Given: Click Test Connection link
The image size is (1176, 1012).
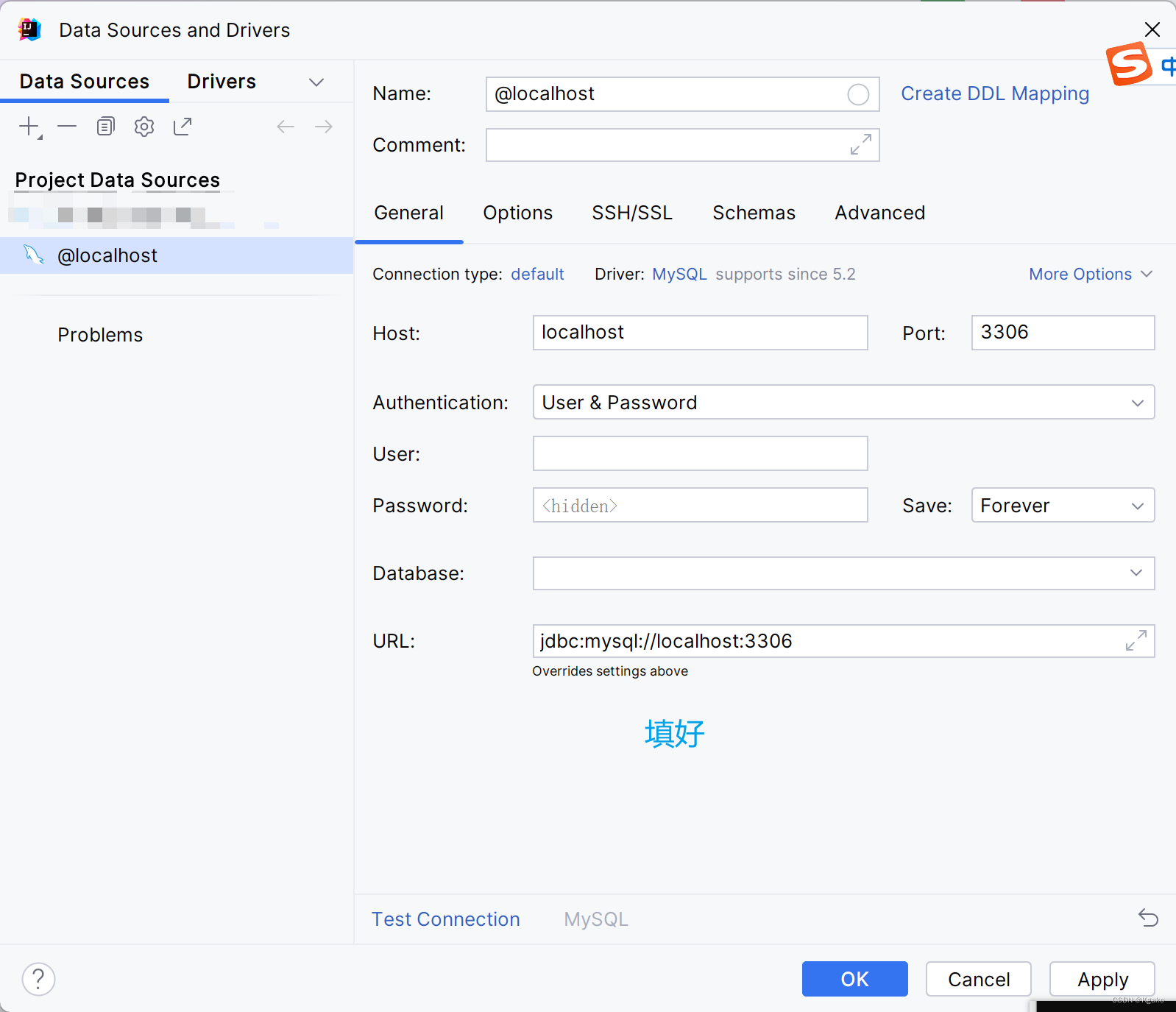Looking at the screenshot, I should coord(445,919).
